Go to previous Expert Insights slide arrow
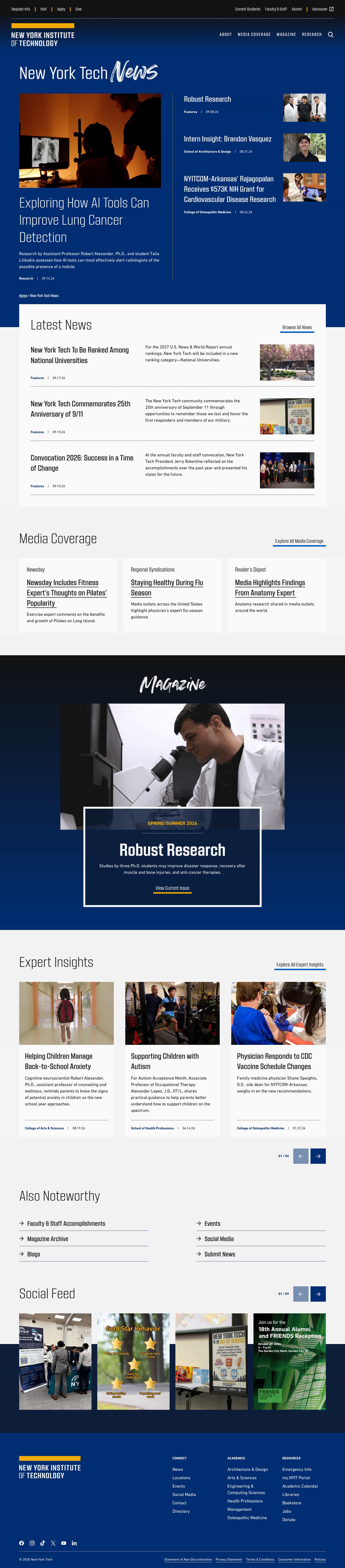 click(x=300, y=1156)
